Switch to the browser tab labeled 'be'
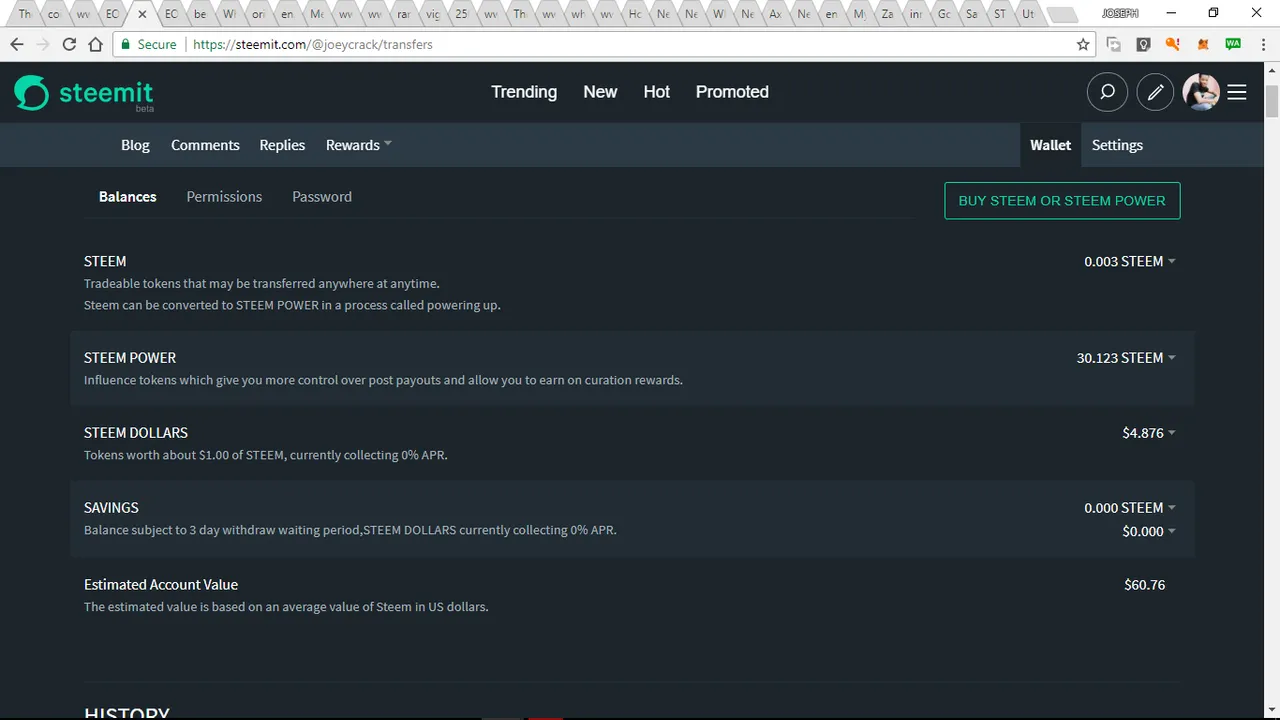 click(200, 14)
